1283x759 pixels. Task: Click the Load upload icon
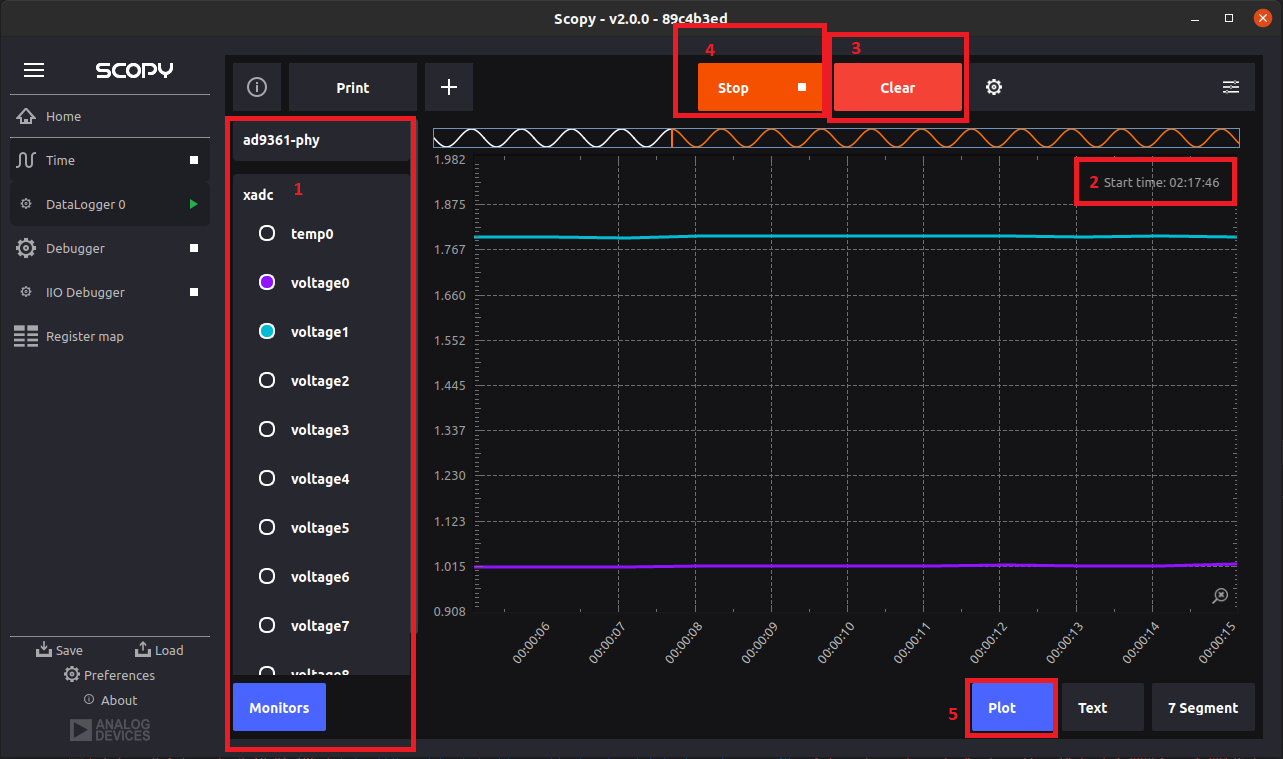[x=142, y=649]
